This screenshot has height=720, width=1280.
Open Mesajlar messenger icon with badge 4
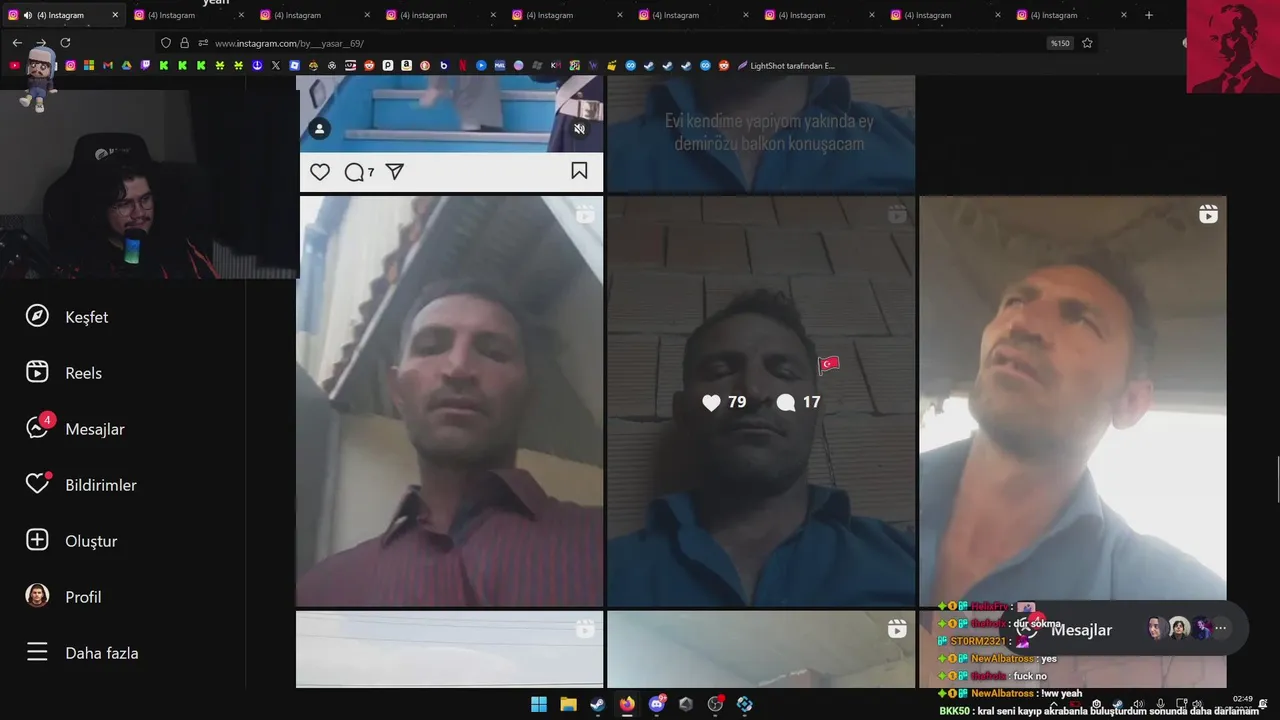click(x=37, y=428)
